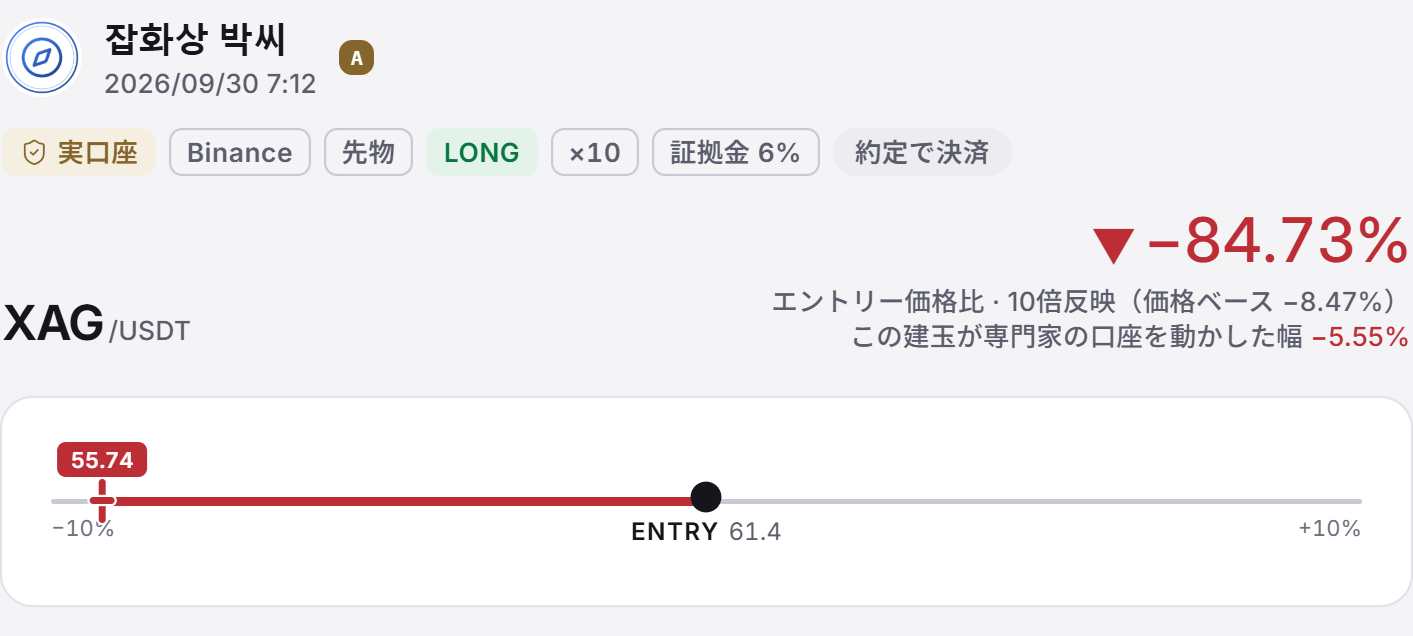The image size is (1413, 636).
Task: Select the Binance exchange tag
Action: 240,152
